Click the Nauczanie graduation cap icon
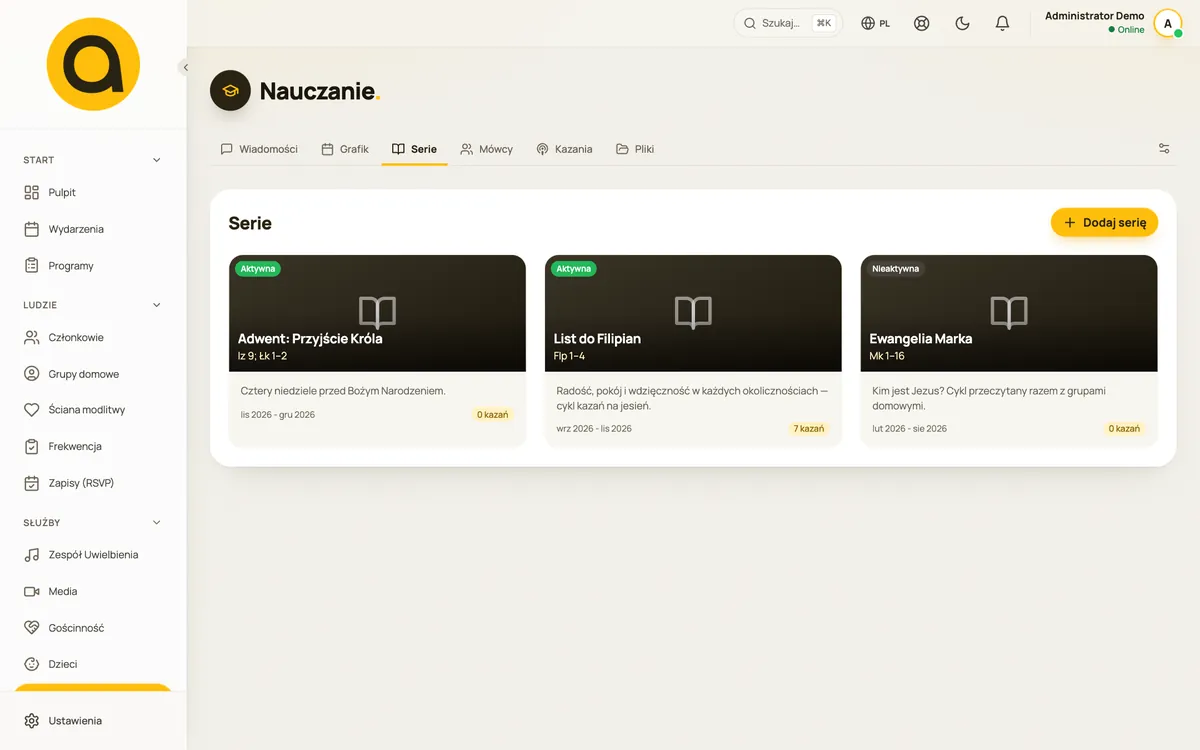This screenshot has height=750, width=1200. tap(230, 91)
